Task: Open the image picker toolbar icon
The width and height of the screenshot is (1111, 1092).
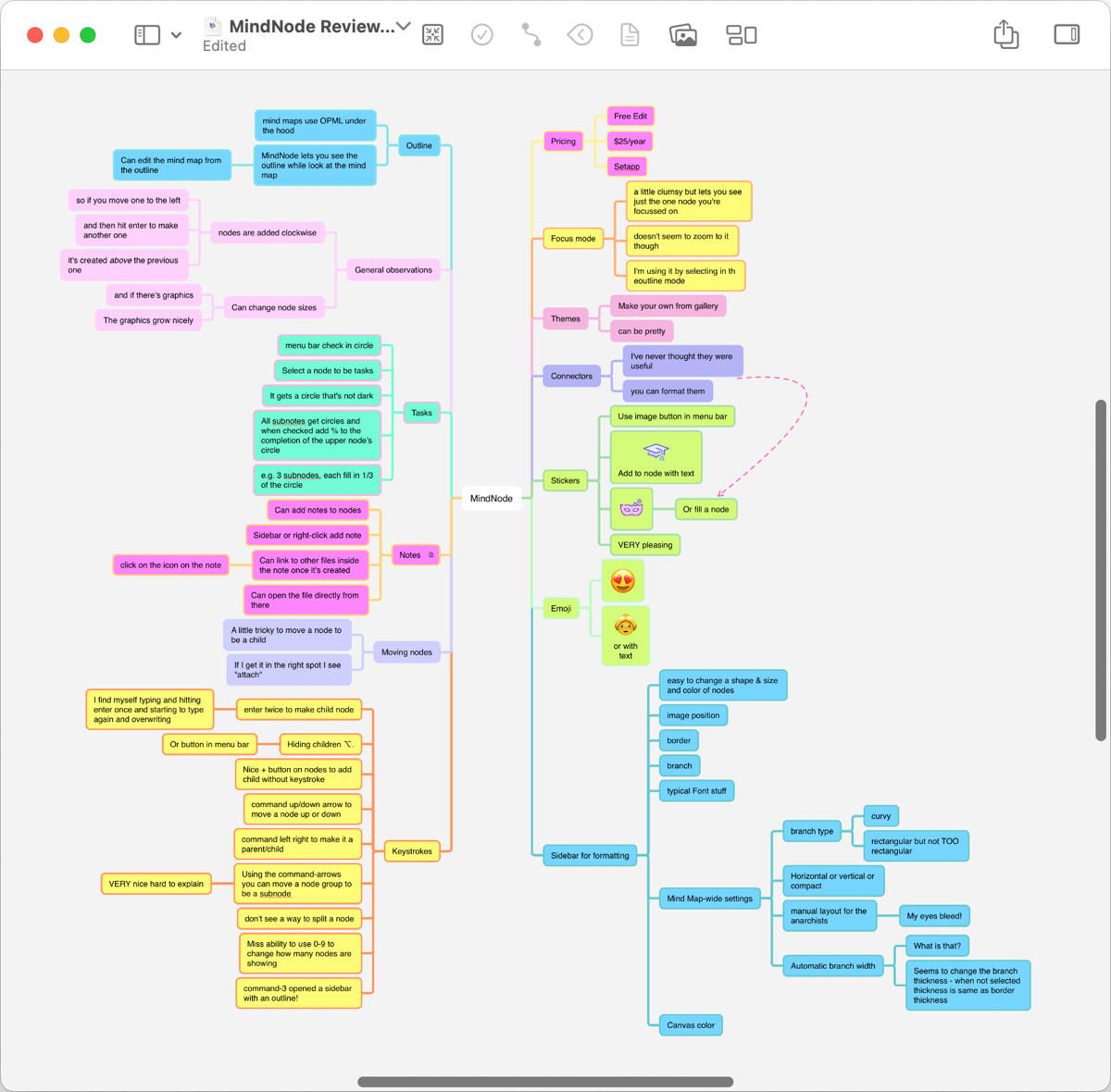Action: click(x=683, y=35)
